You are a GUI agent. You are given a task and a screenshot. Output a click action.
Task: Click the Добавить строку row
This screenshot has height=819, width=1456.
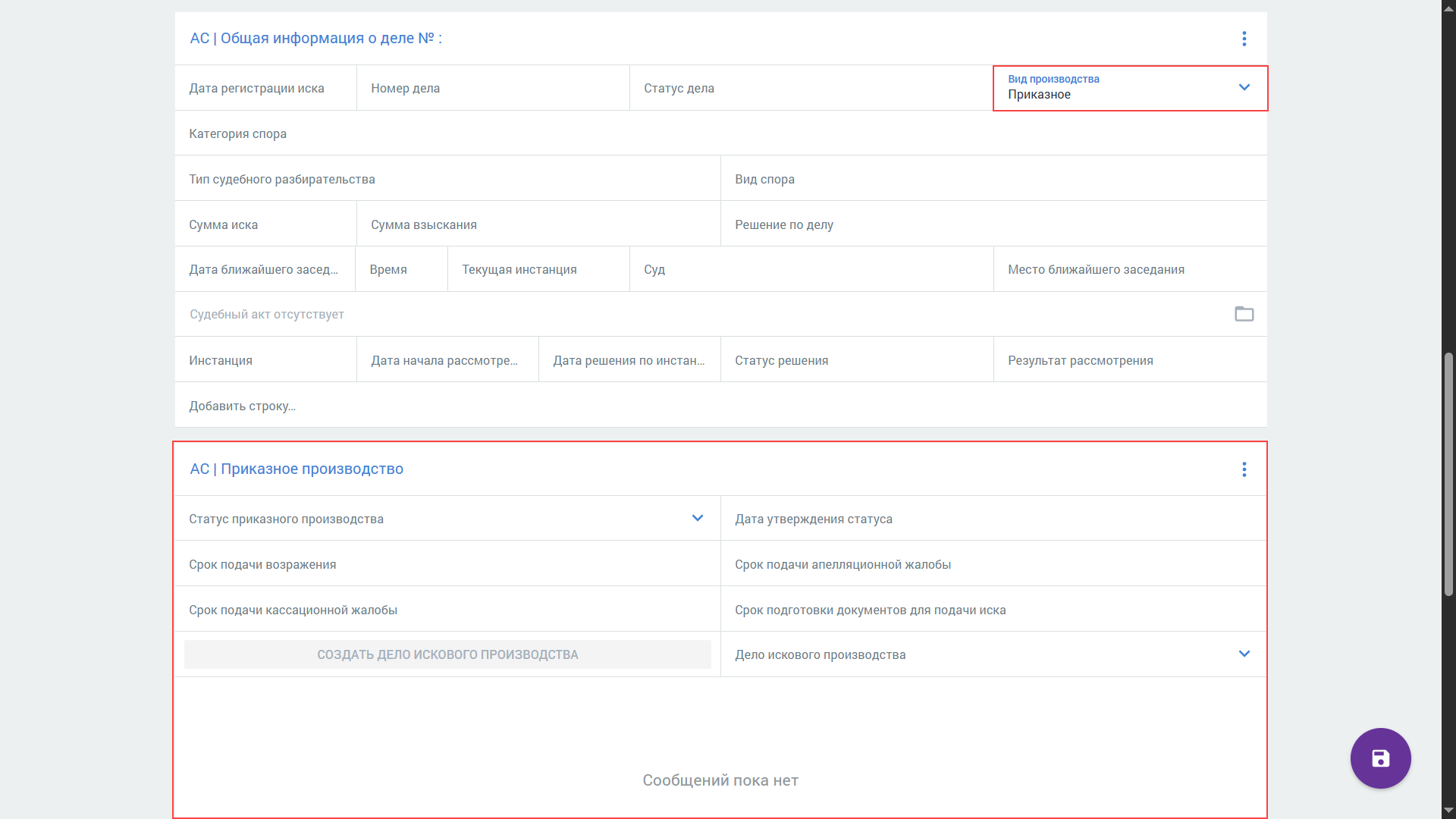(x=720, y=406)
